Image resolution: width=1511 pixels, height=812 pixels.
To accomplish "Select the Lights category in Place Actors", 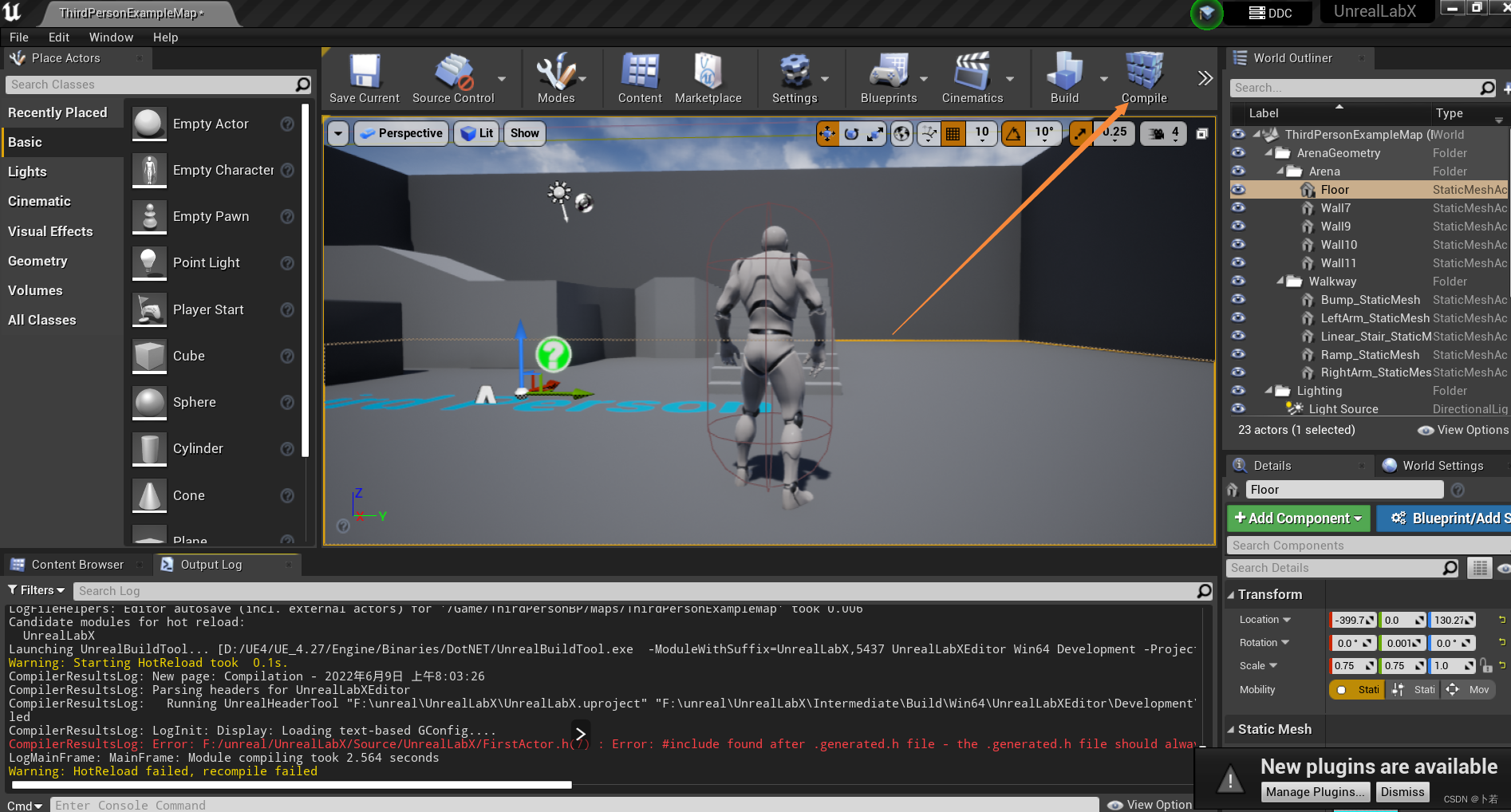I will 27,171.
